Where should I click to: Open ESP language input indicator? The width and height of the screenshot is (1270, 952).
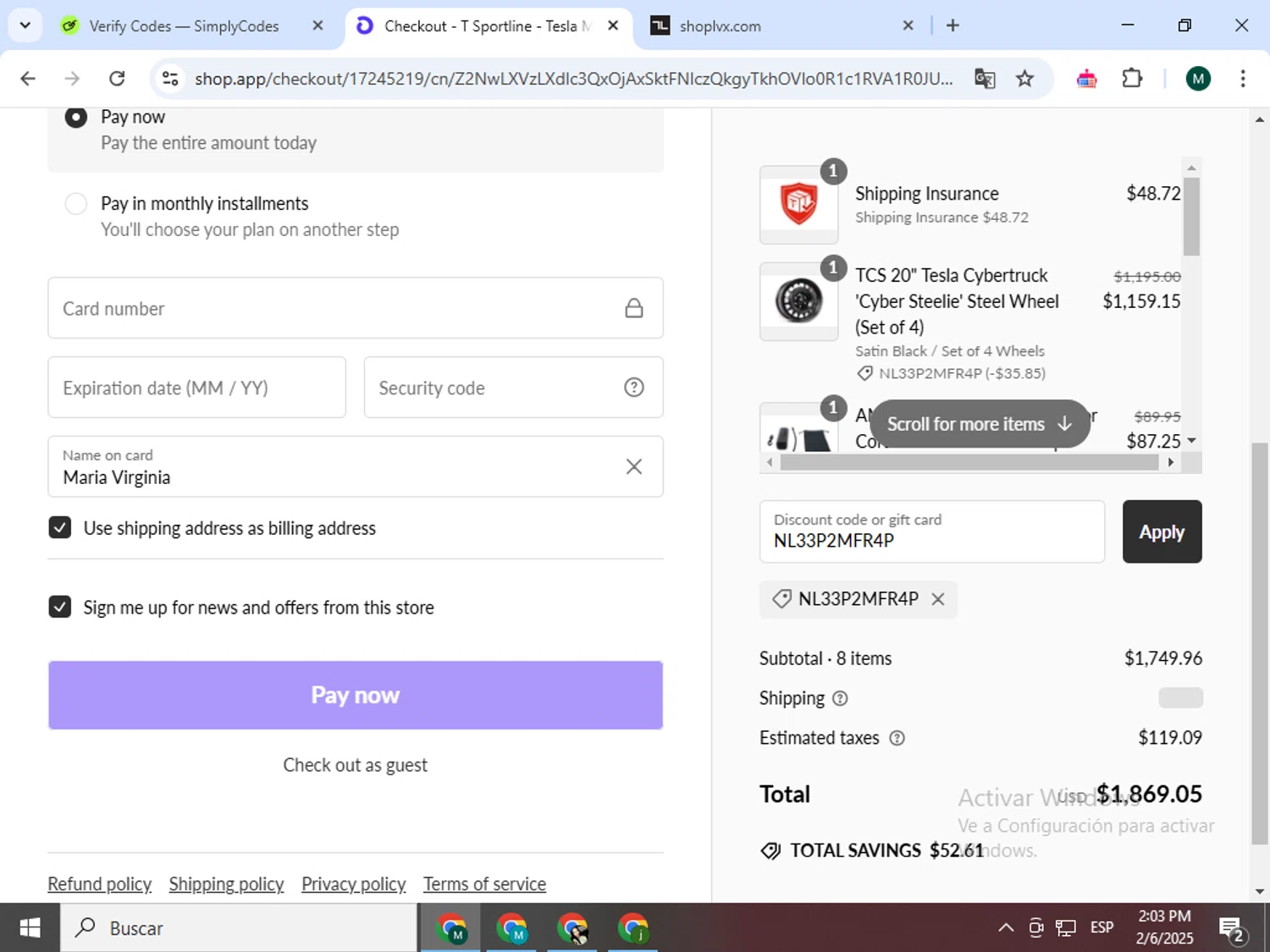(x=1102, y=928)
